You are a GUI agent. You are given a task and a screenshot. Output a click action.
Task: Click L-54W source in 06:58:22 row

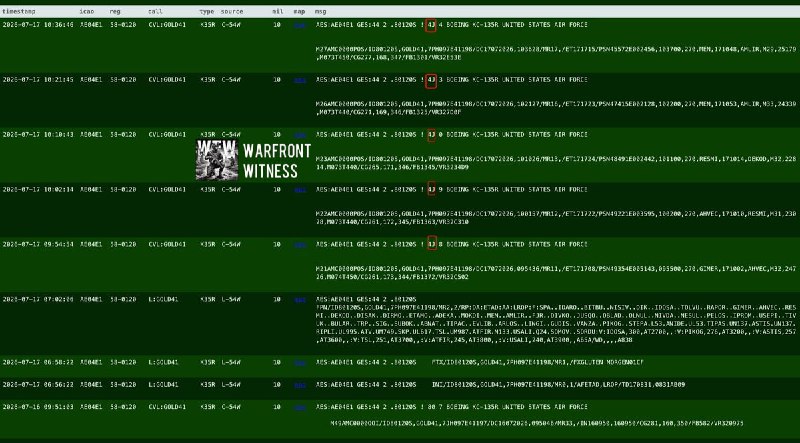point(231,362)
